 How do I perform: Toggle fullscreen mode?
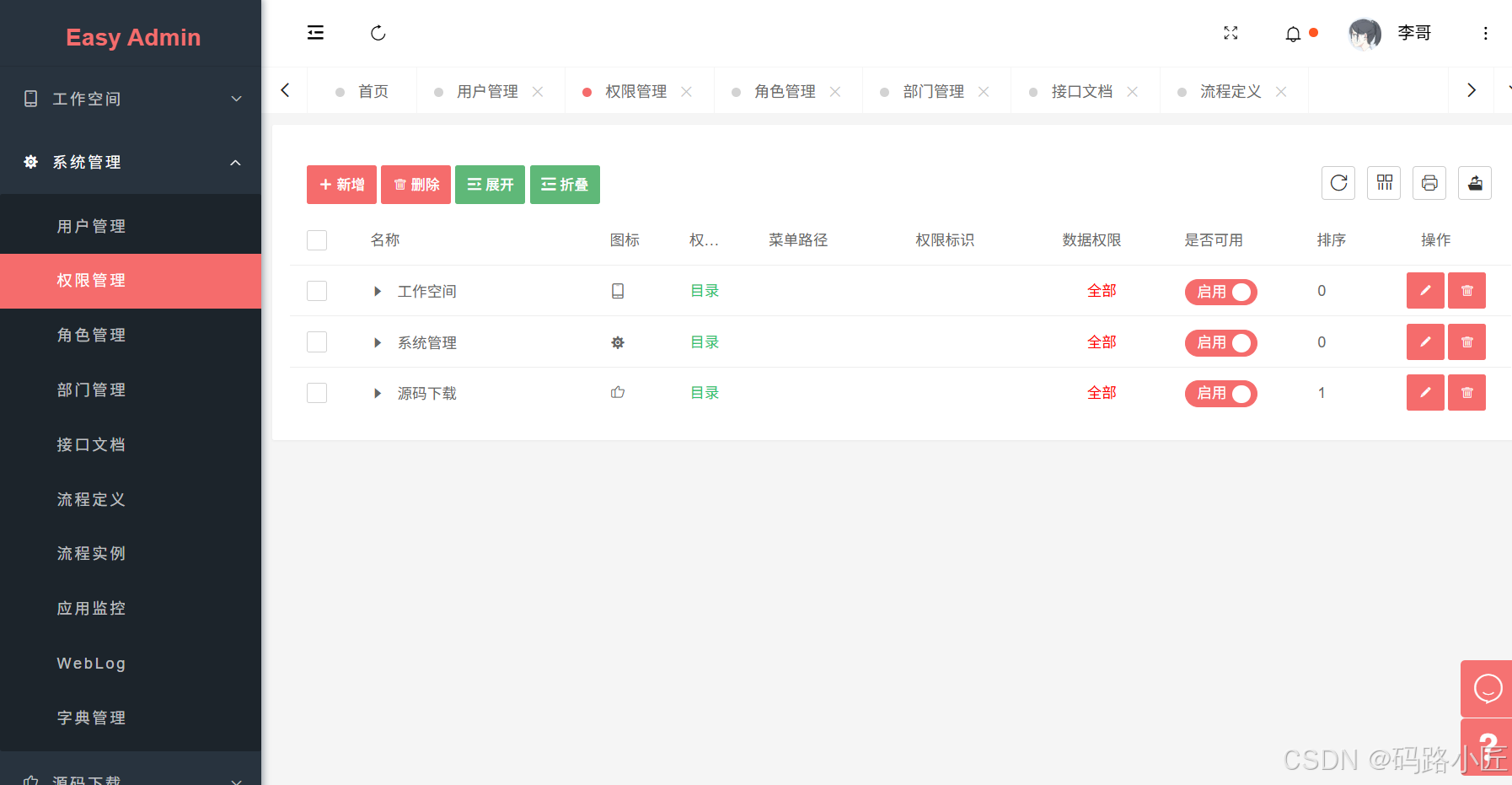(1231, 33)
